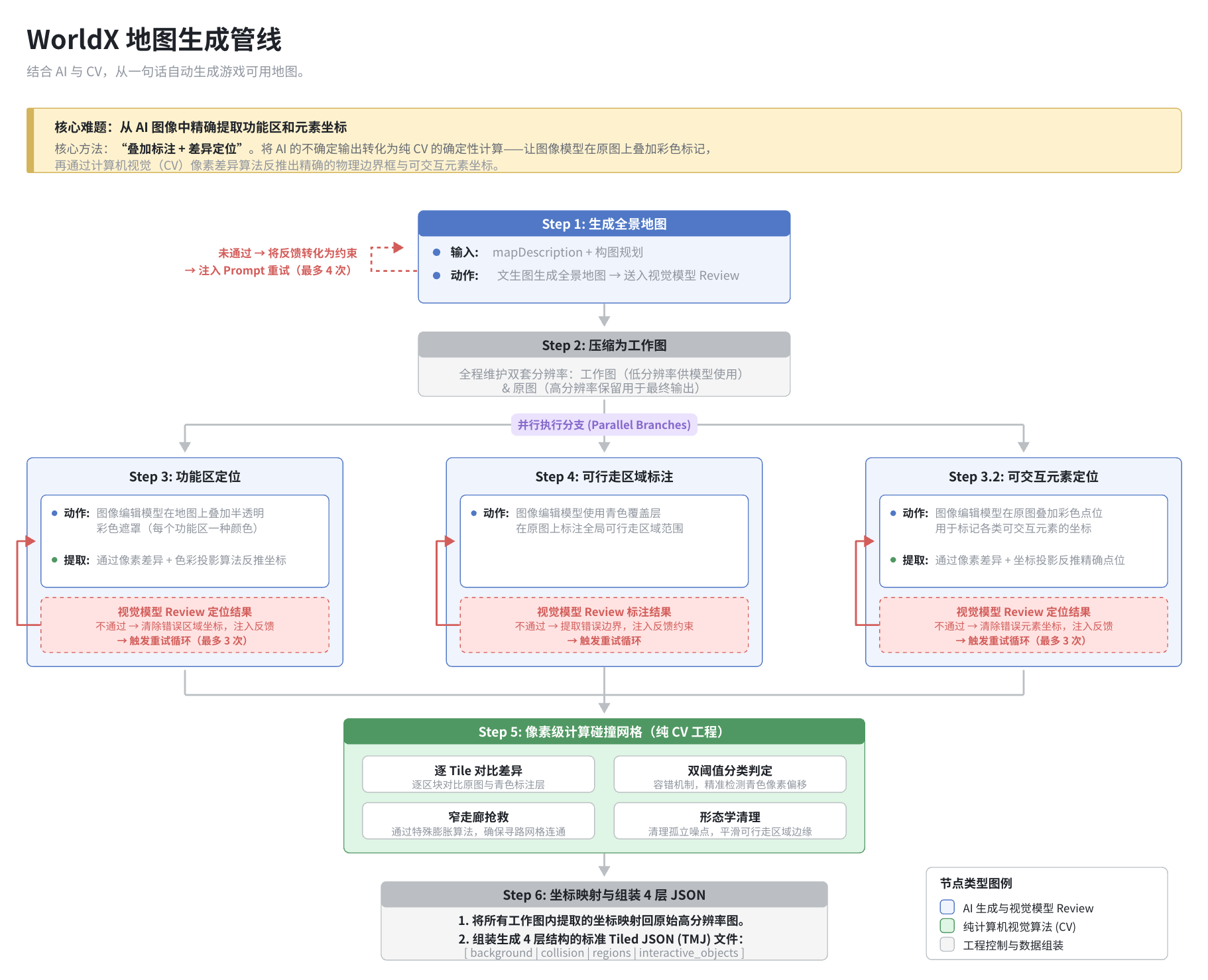The width and height of the screenshot is (1208, 980).
Task: Click the "并行执行分支 (Parallel Branches)" label
Action: (604, 424)
